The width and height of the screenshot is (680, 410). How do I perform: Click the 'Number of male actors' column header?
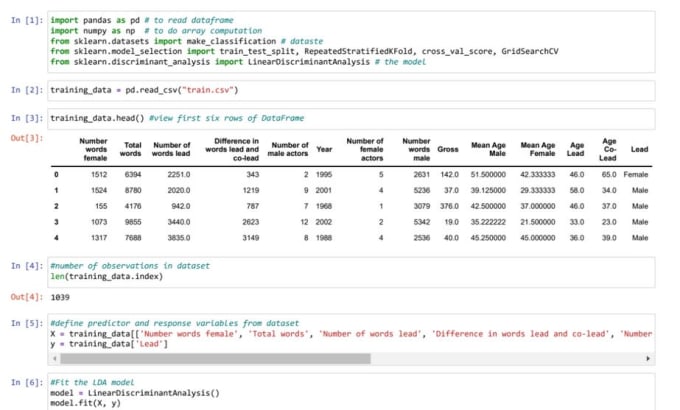(288, 149)
